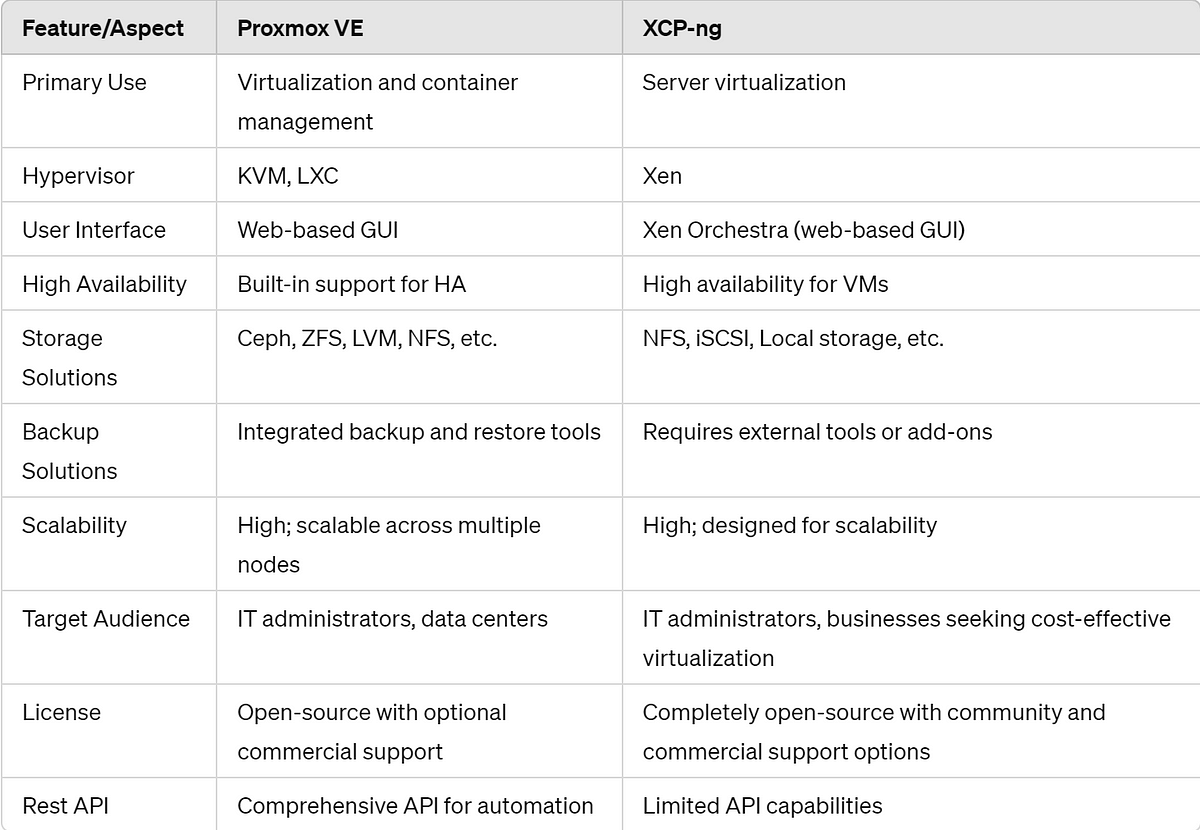Click the Xen Orchestra cell text
1200x830 pixels.
[x=804, y=230]
